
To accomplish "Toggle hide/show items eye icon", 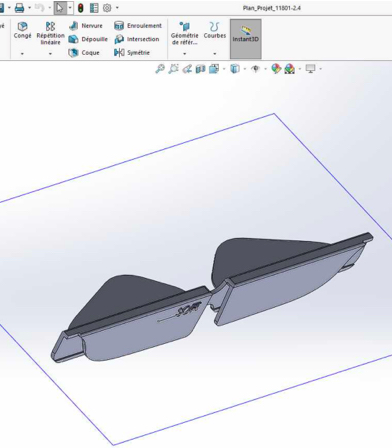I will pos(256,69).
